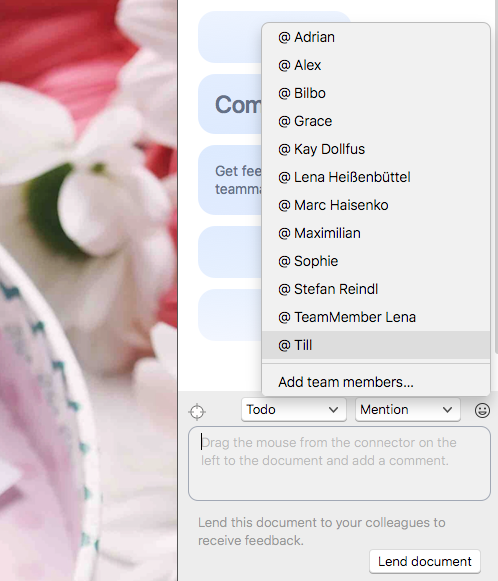Screen dimensions: 498x581
Task: Choose @ Maximilian from the menu
Action: [x=376, y=233]
